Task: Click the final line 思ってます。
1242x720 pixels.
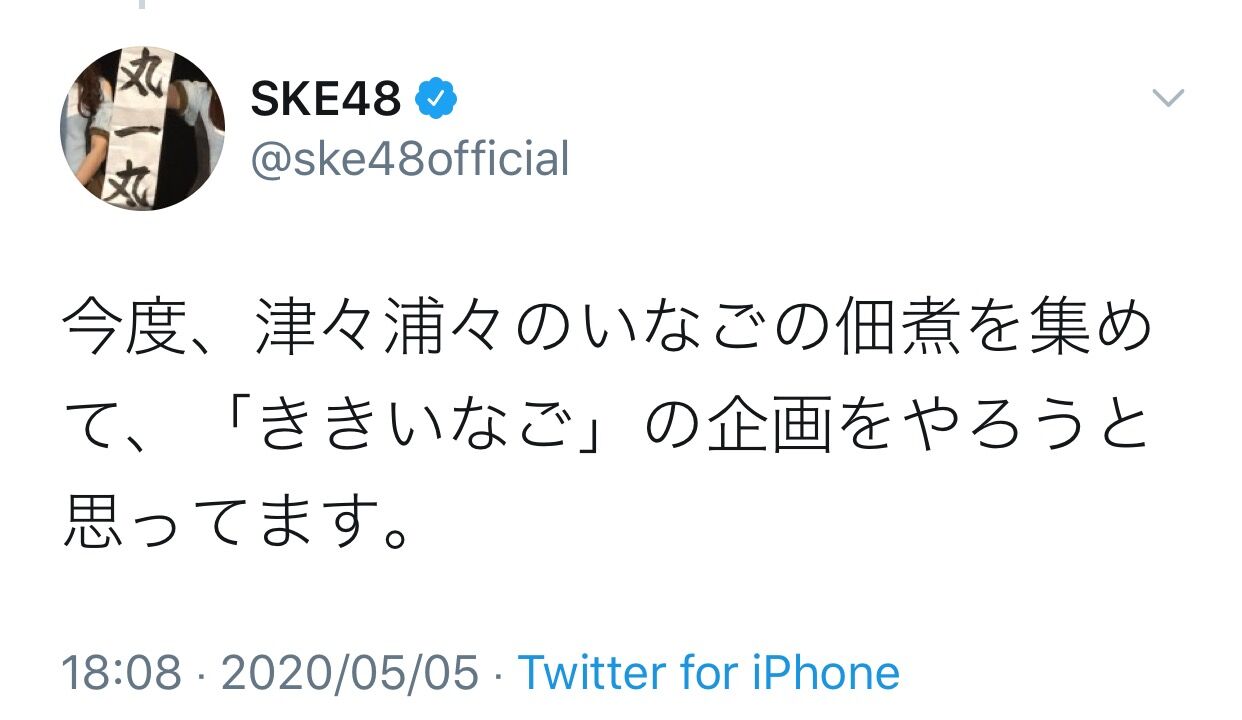Action: tap(236, 521)
